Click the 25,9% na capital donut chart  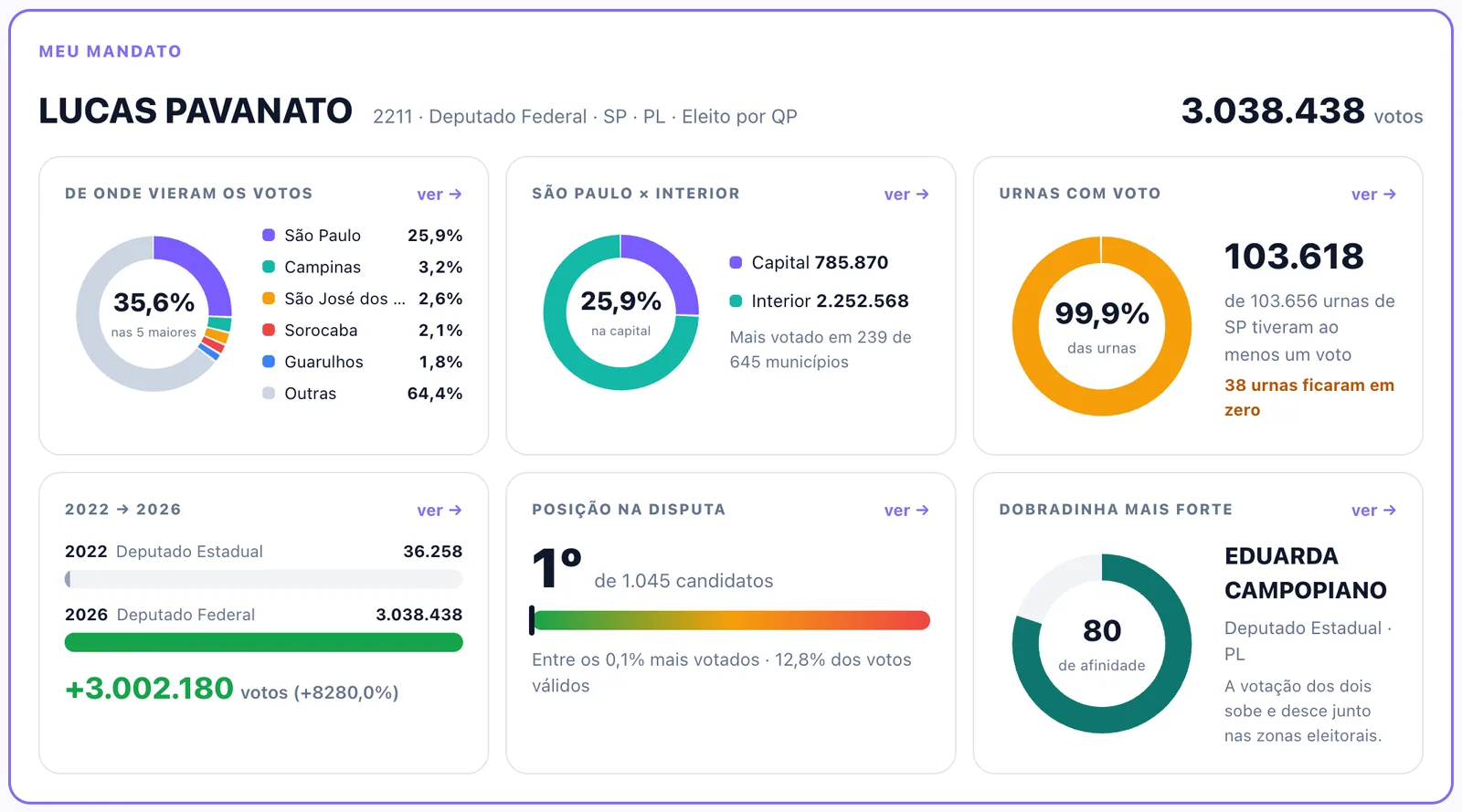click(621, 312)
